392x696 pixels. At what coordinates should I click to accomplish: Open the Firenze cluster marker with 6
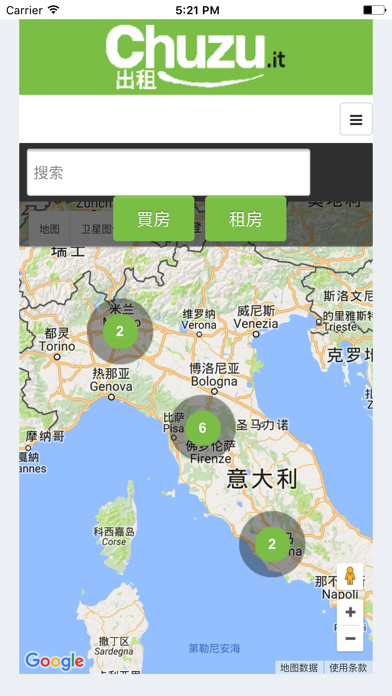click(202, 428)
